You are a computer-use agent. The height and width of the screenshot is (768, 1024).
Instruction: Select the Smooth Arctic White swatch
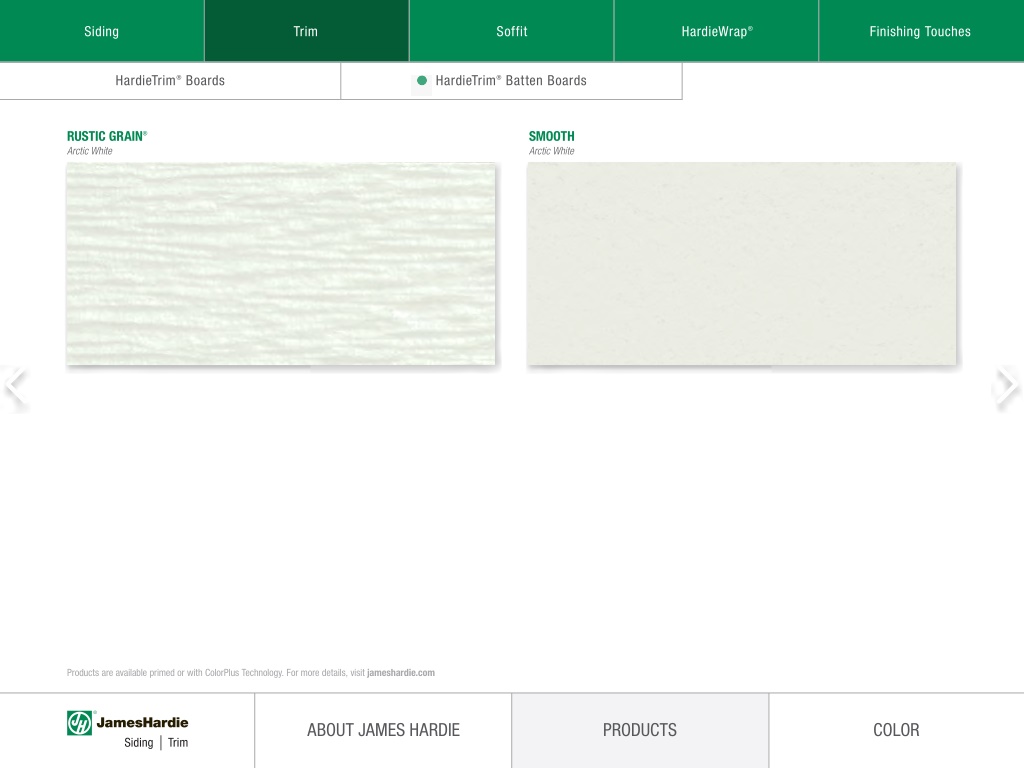(742, 264)
